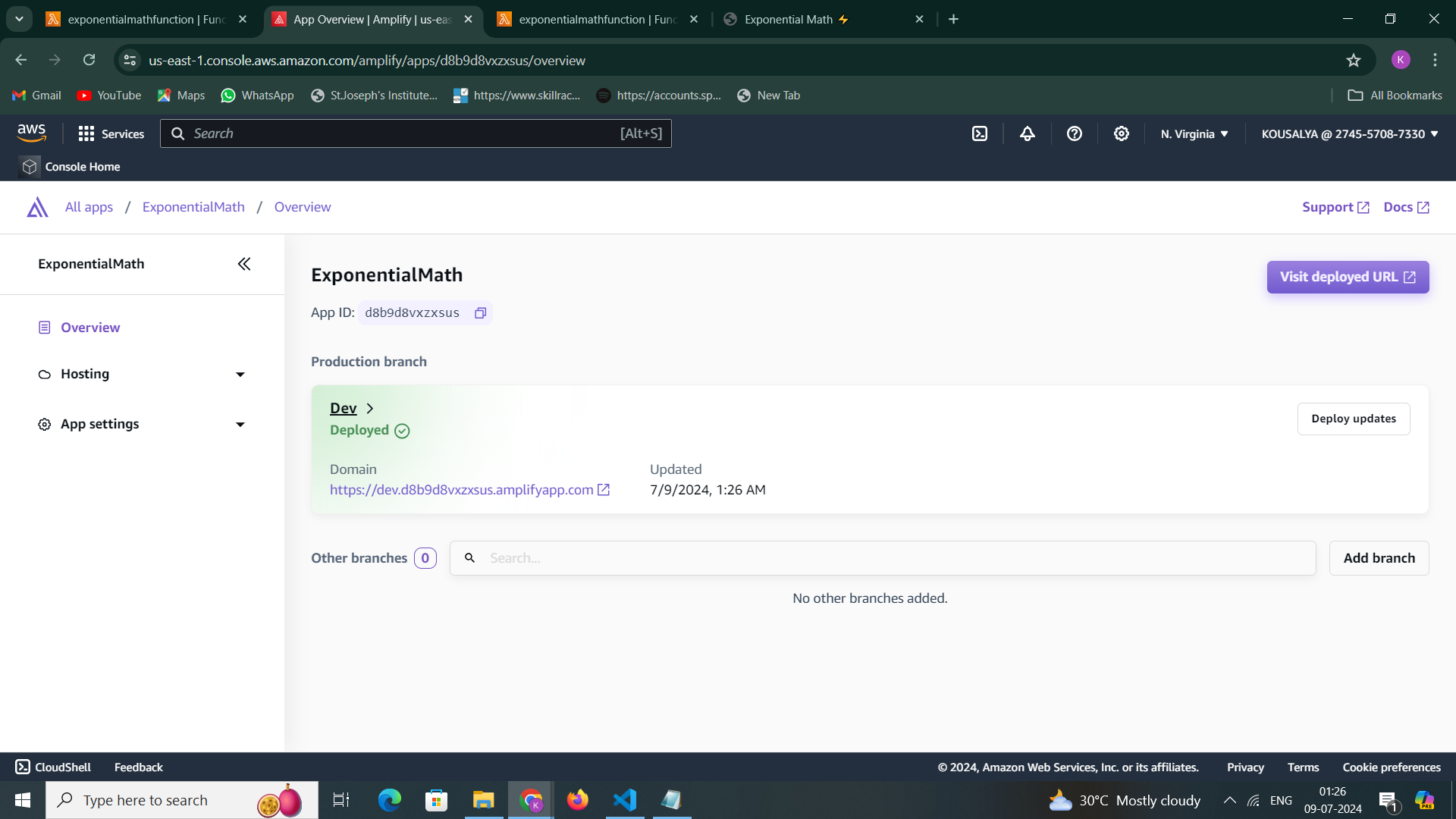Open the dev amplifyapp.com domain link
Screen dimensions: 1456x819
tap(462, 490)
